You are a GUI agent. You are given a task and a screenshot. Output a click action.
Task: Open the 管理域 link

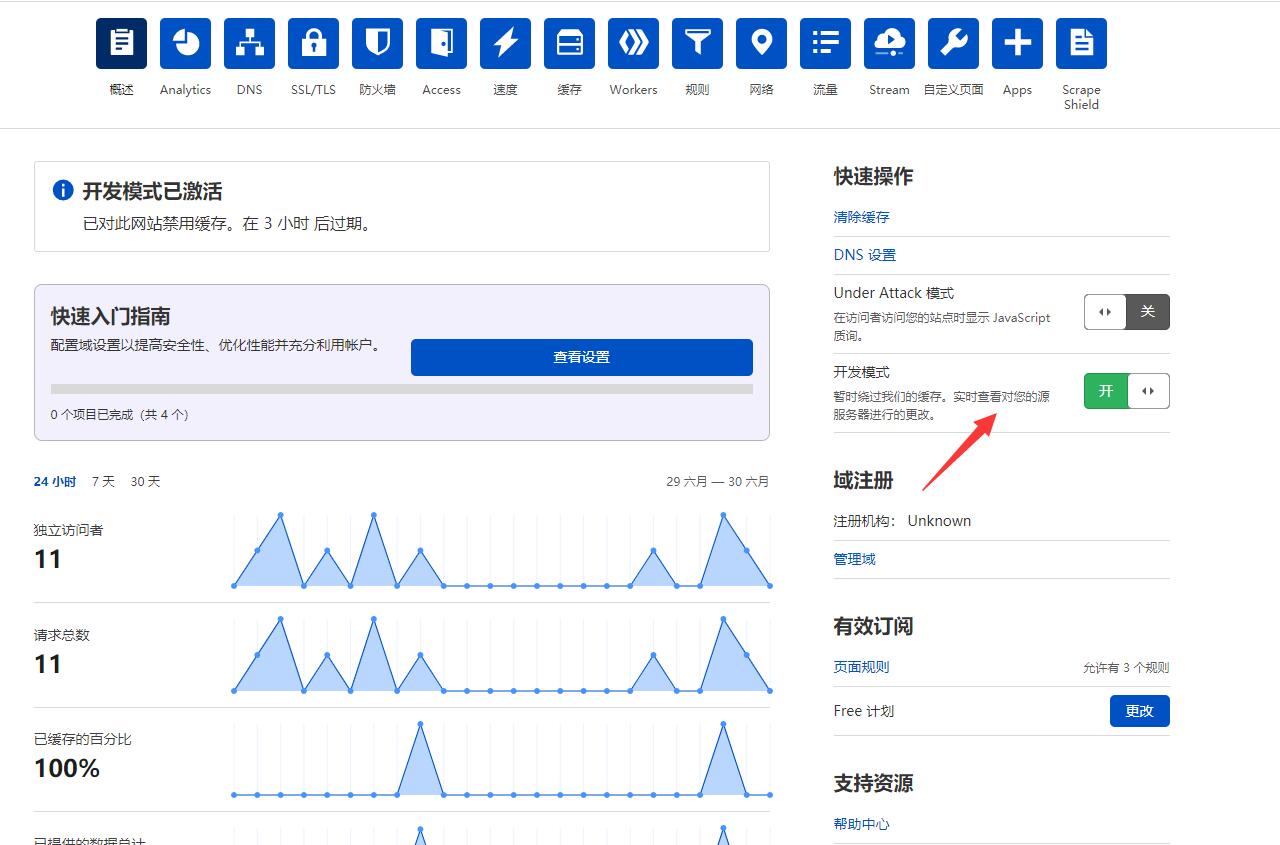coord(854,559)
